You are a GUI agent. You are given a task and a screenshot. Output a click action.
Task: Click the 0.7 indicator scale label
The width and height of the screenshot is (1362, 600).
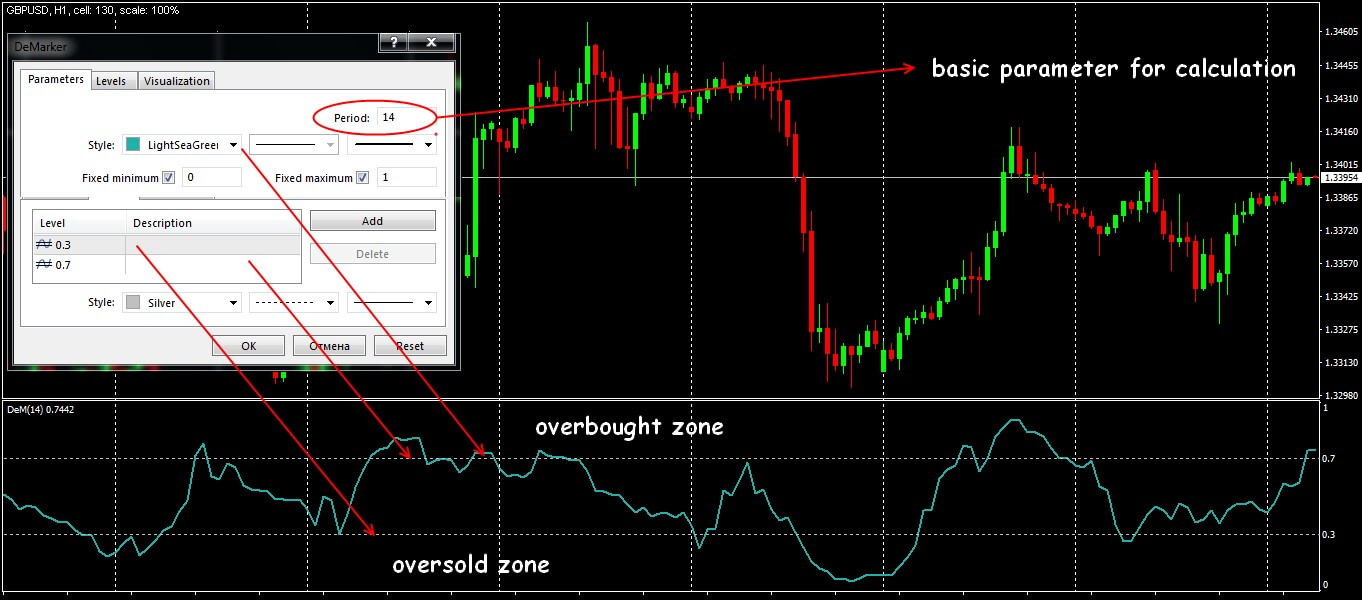pyautogui.click(x=1328, y=459)
